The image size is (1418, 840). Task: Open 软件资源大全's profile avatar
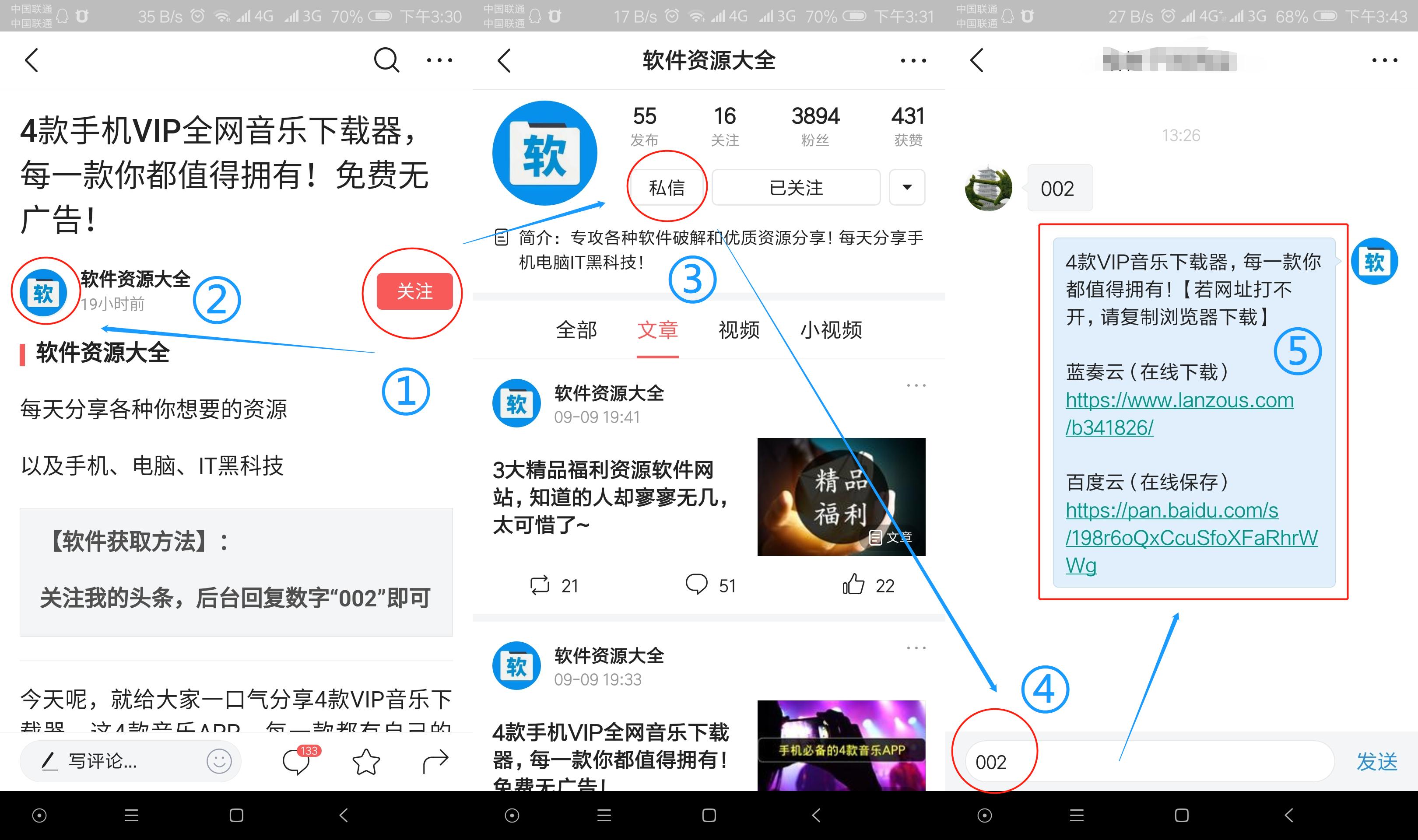point(44,291)
